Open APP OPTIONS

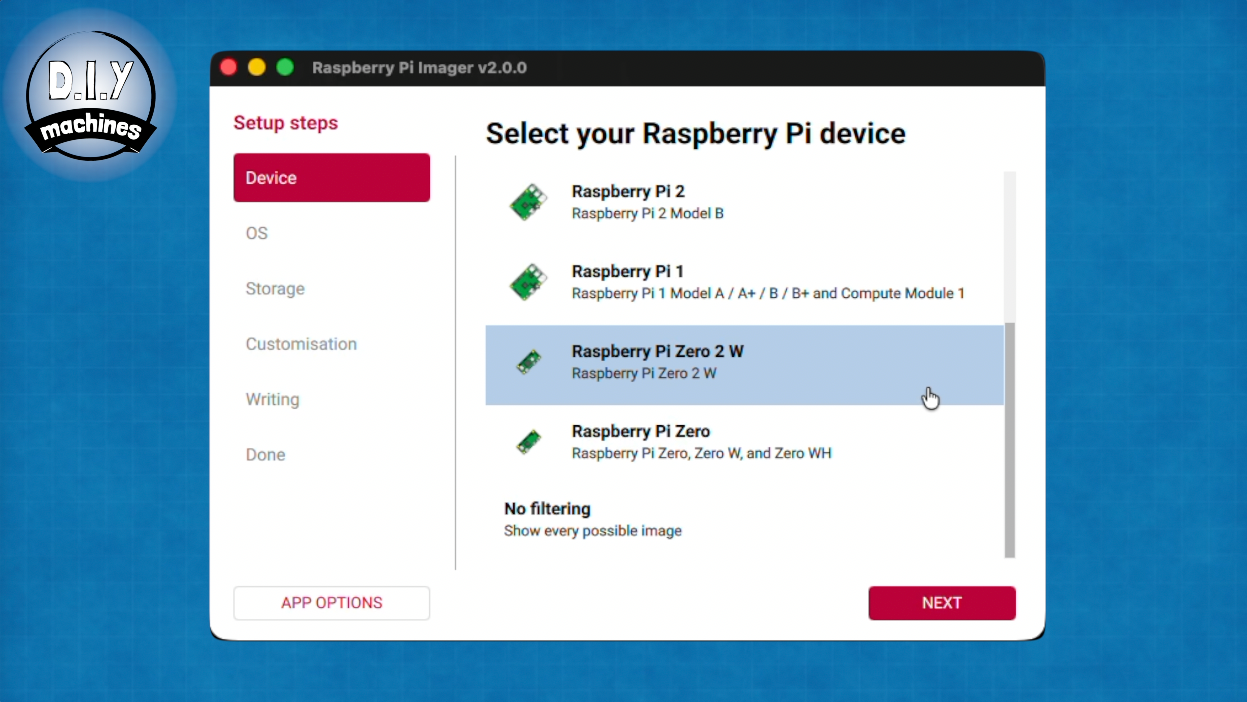[331, 603]
